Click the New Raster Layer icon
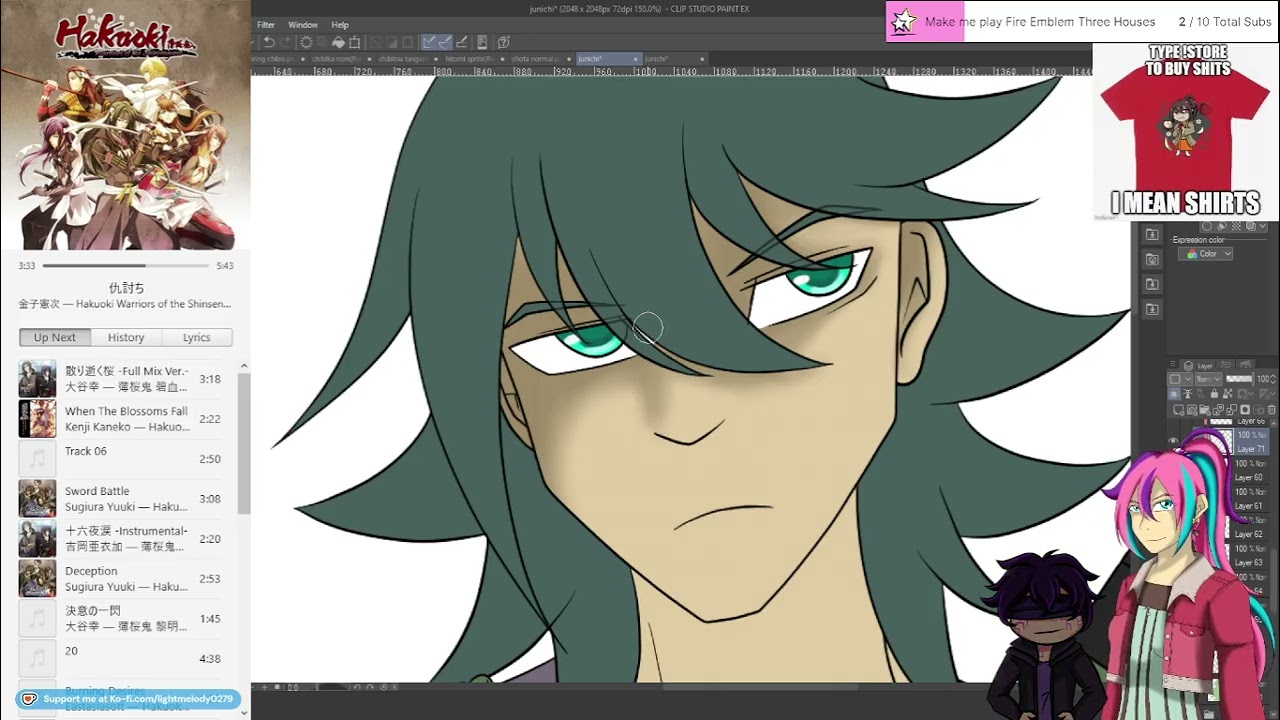1280x720 pixels. point(1181,410)
